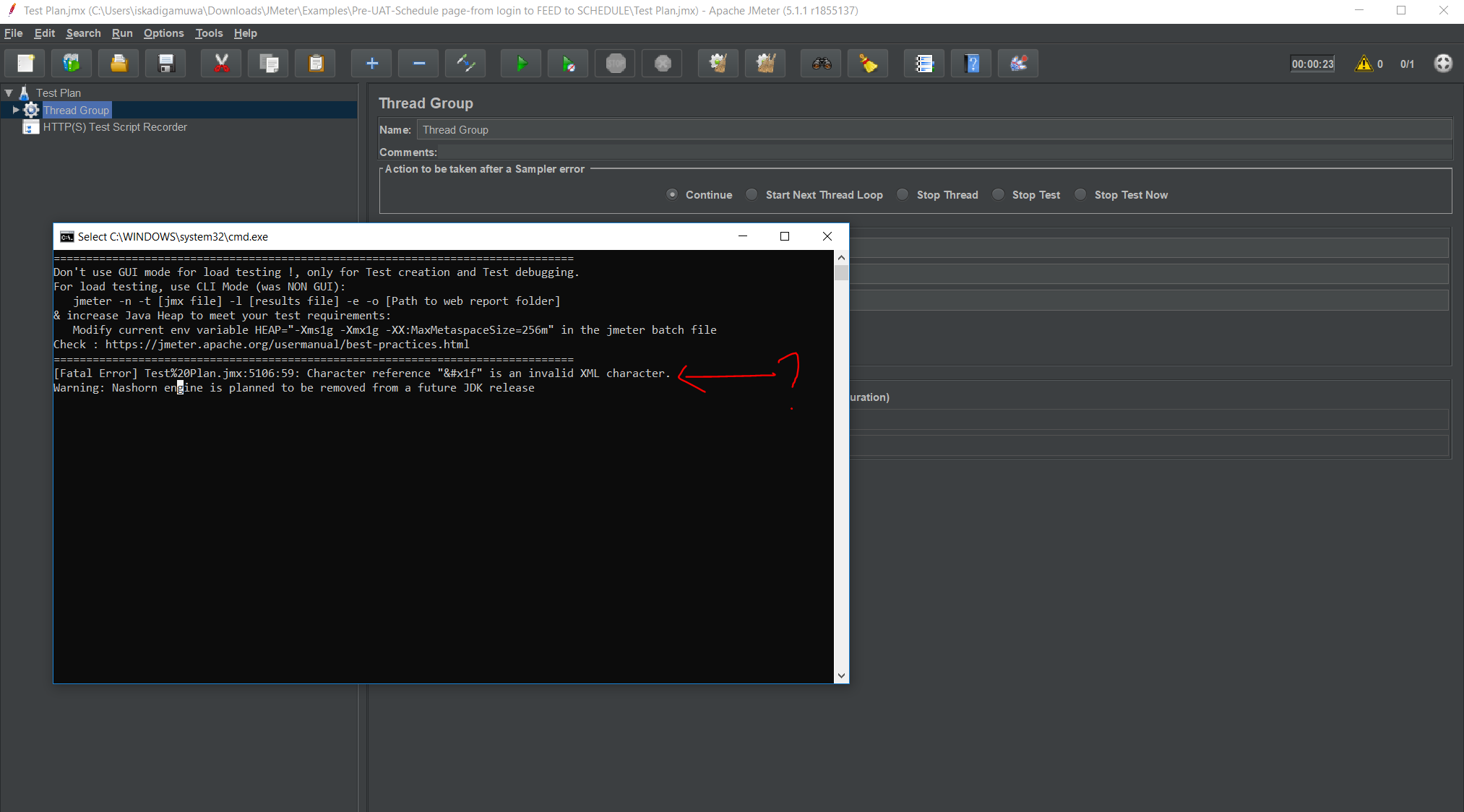1464x812 pixels.
Task: Open the Run menu
Action: pyautogui.click(x=122, y=33)
